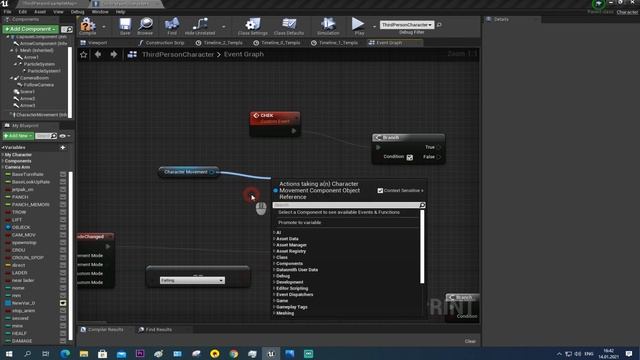Open Add Component dropdown
This screenshot has height=360, width=640.
click(31, 29)
